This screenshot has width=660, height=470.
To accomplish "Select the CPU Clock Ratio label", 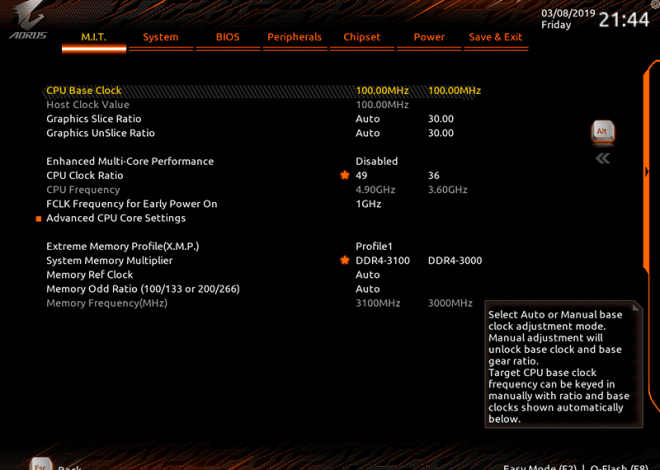I will 85,175.
